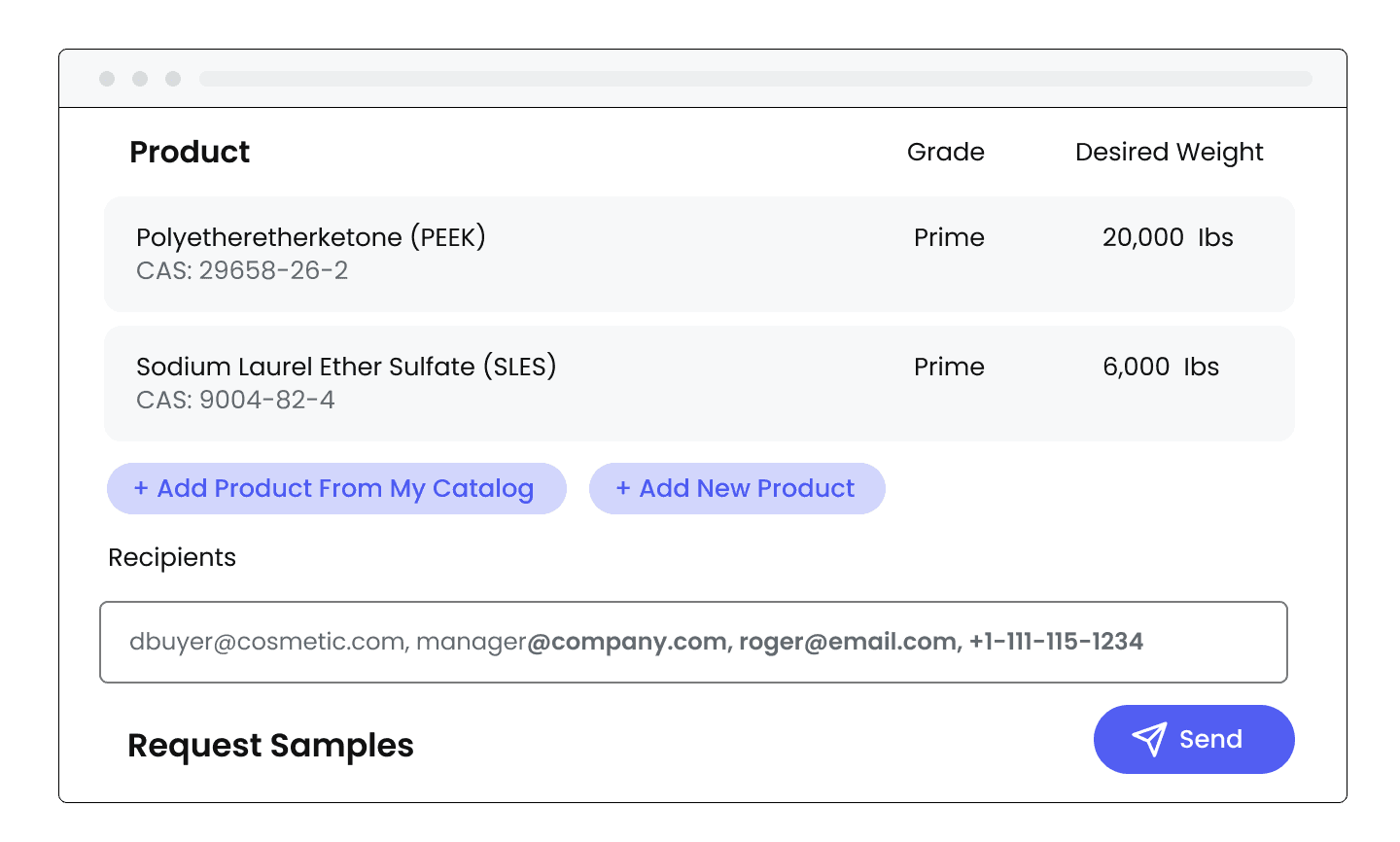Focus the Recipients input field
Viewport: 1400px width, 842px height.
pyautogui.click(x=693, y=642)
